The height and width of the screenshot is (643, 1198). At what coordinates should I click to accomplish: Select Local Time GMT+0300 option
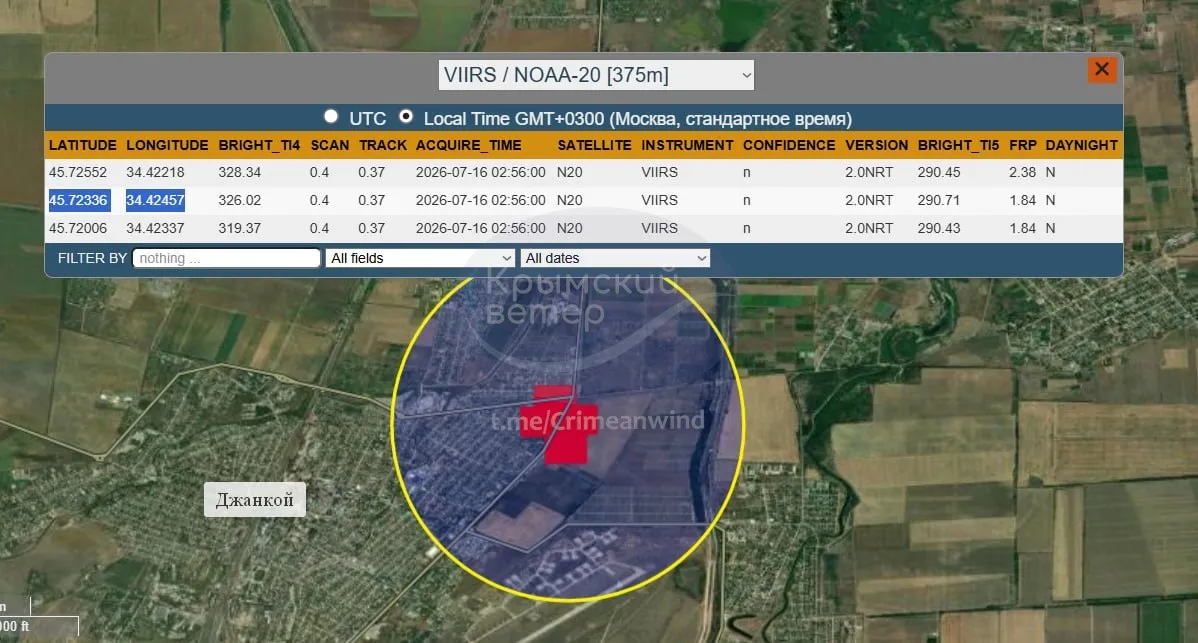[406, 116]
